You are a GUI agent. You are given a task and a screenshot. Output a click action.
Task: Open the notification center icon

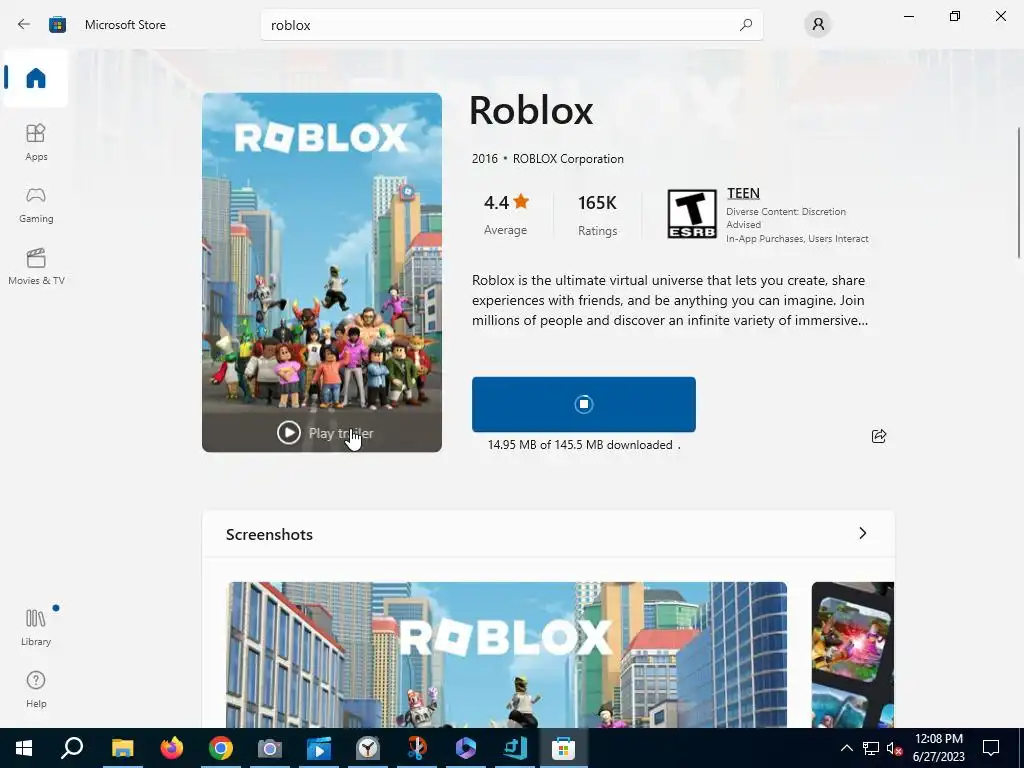pos(991,748)
